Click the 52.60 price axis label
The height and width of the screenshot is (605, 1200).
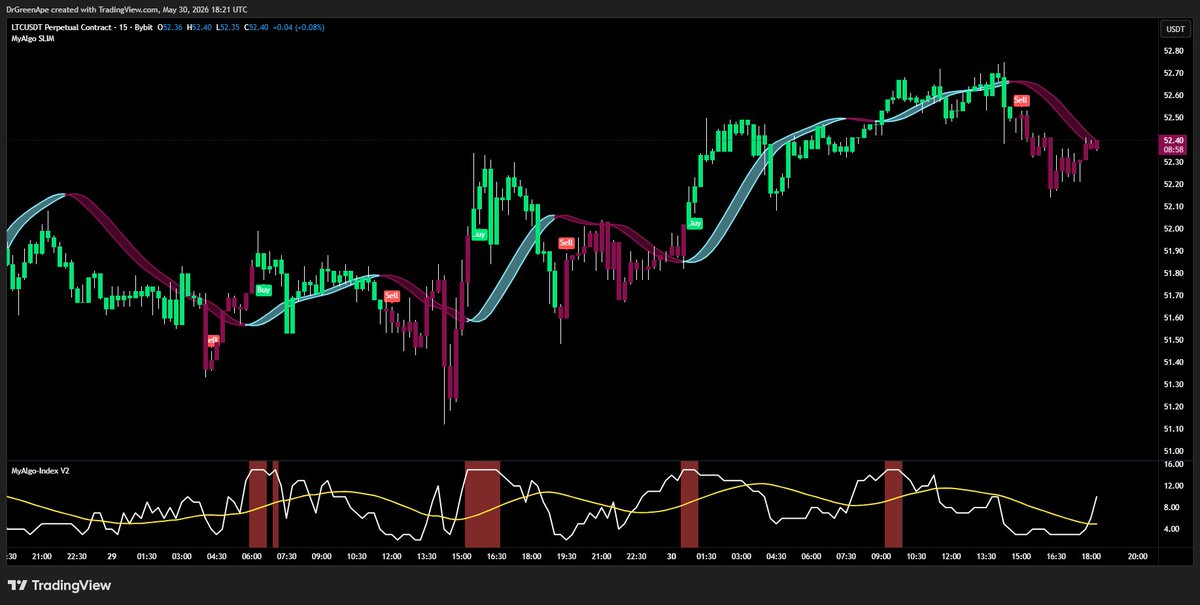(1174, 96)
